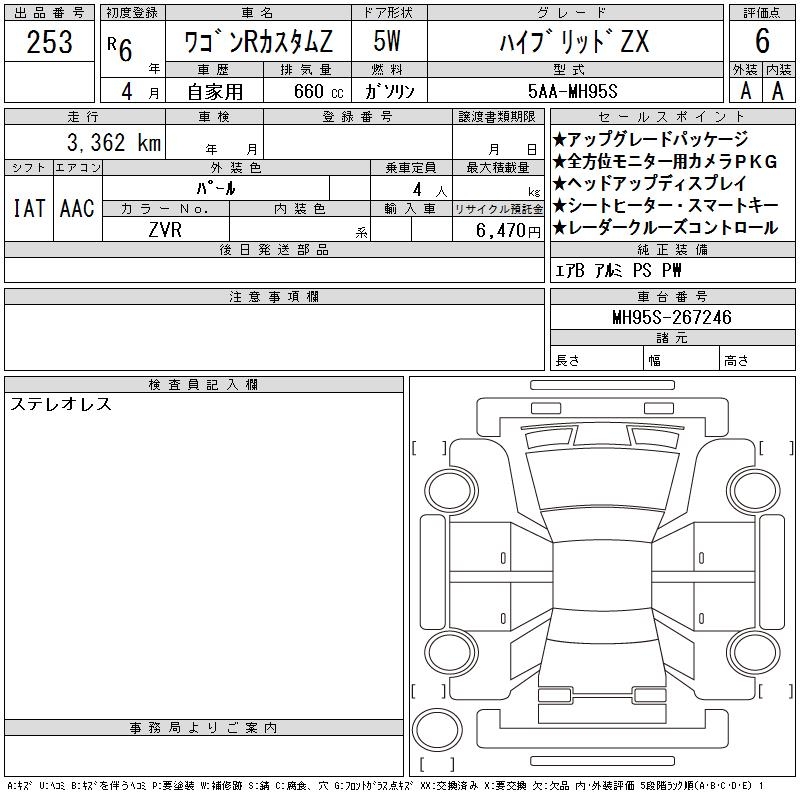The image size is (800, 800).
Task: Click the 純正装備 header
Action: 672,249
